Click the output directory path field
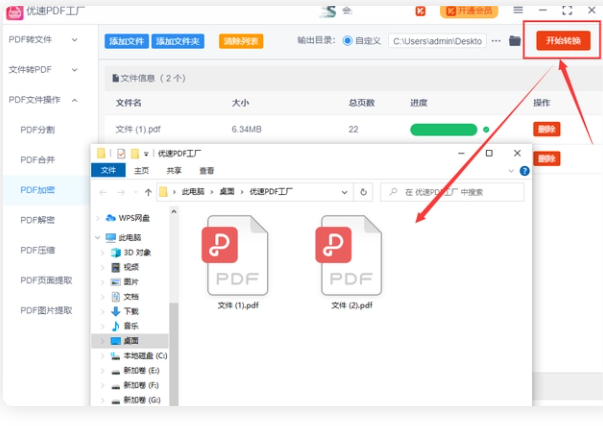Screen dimensions: 603x426 [x=437, y=41]
